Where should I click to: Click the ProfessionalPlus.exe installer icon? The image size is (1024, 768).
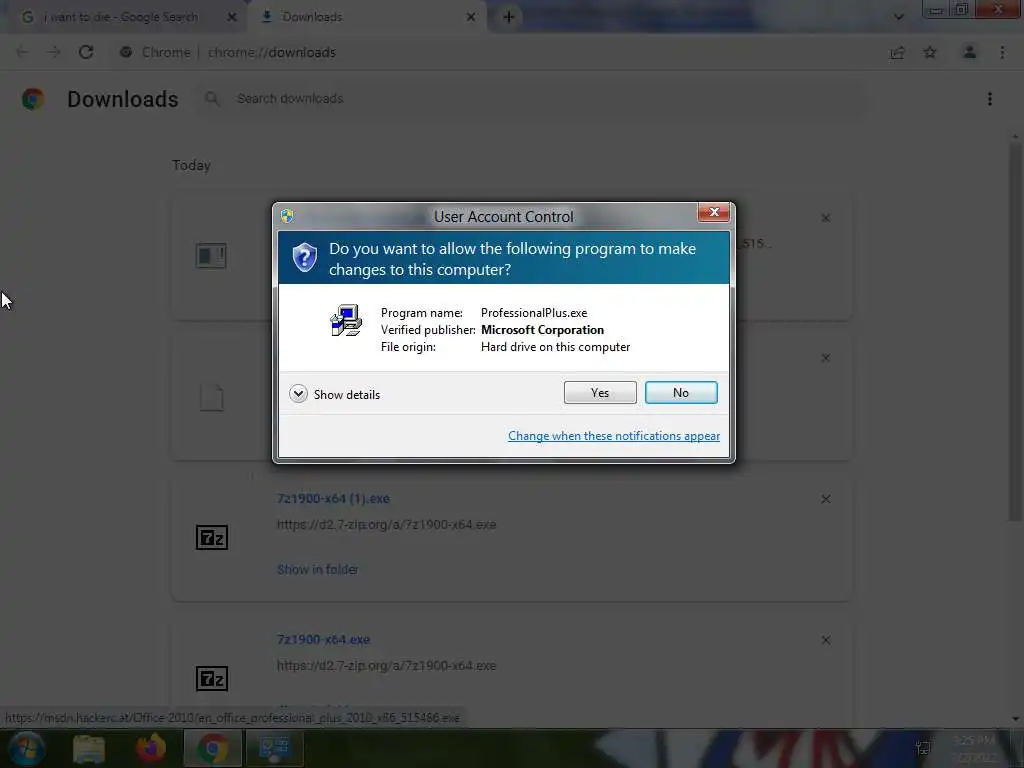coord(345,320)
